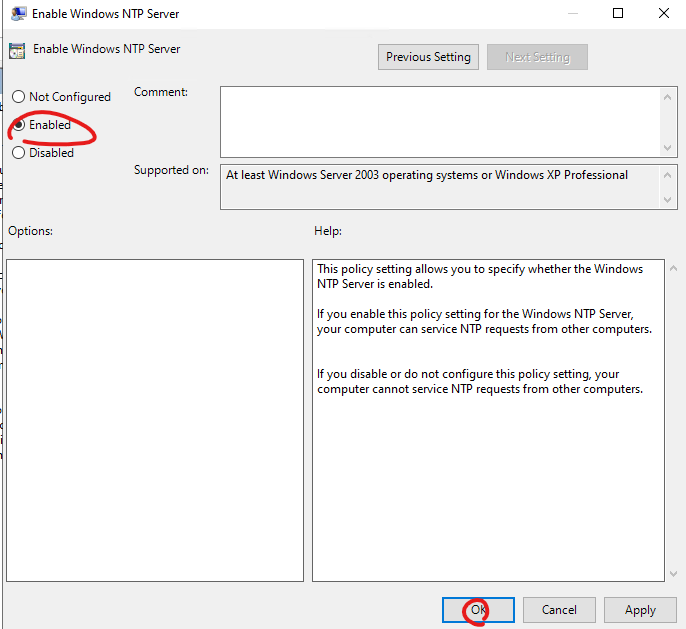Confirm with the OK button
686x629 pixels.
[x=478, y=610]
